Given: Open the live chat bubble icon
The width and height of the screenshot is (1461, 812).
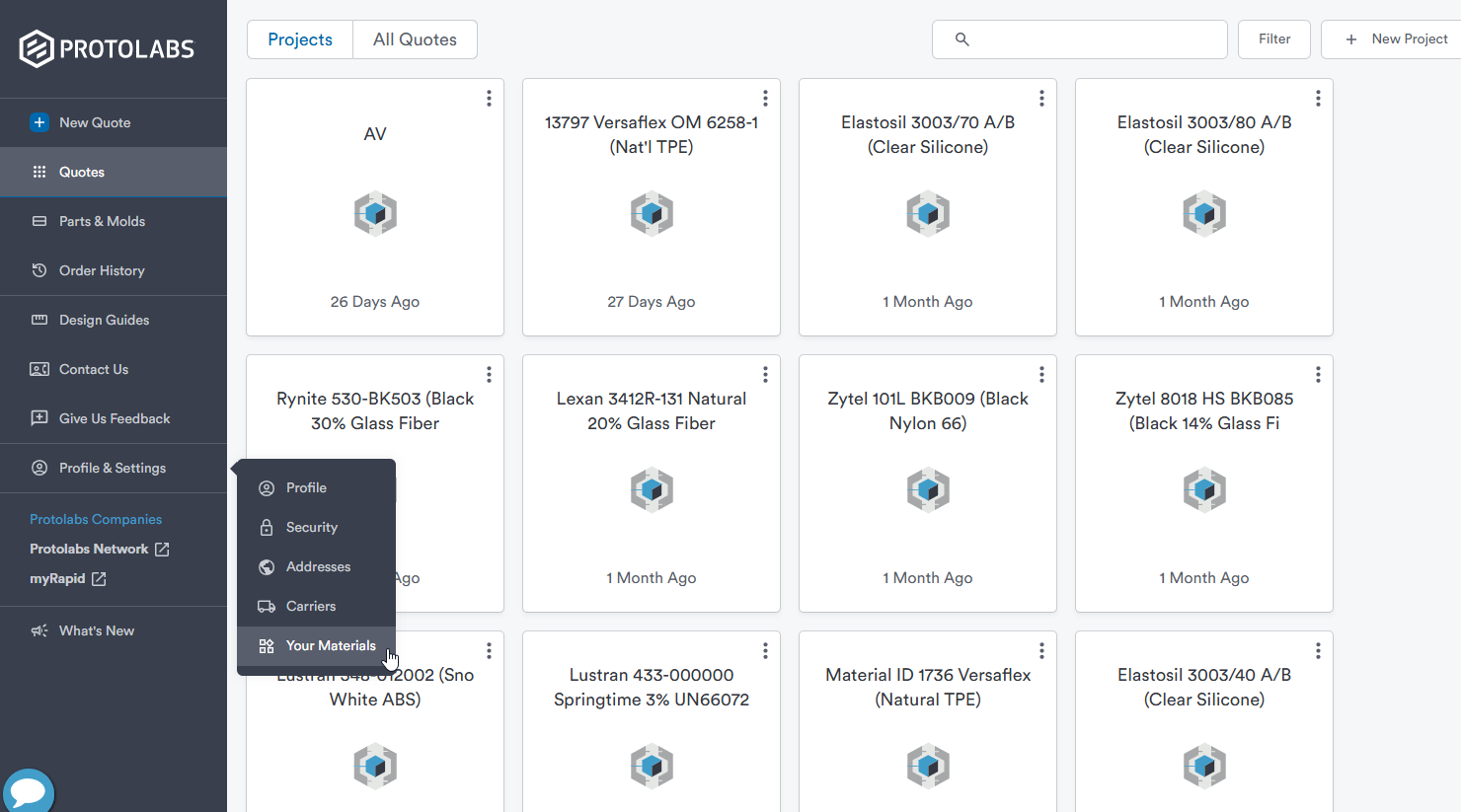Looking at the screenshot, I should [29, 791].
